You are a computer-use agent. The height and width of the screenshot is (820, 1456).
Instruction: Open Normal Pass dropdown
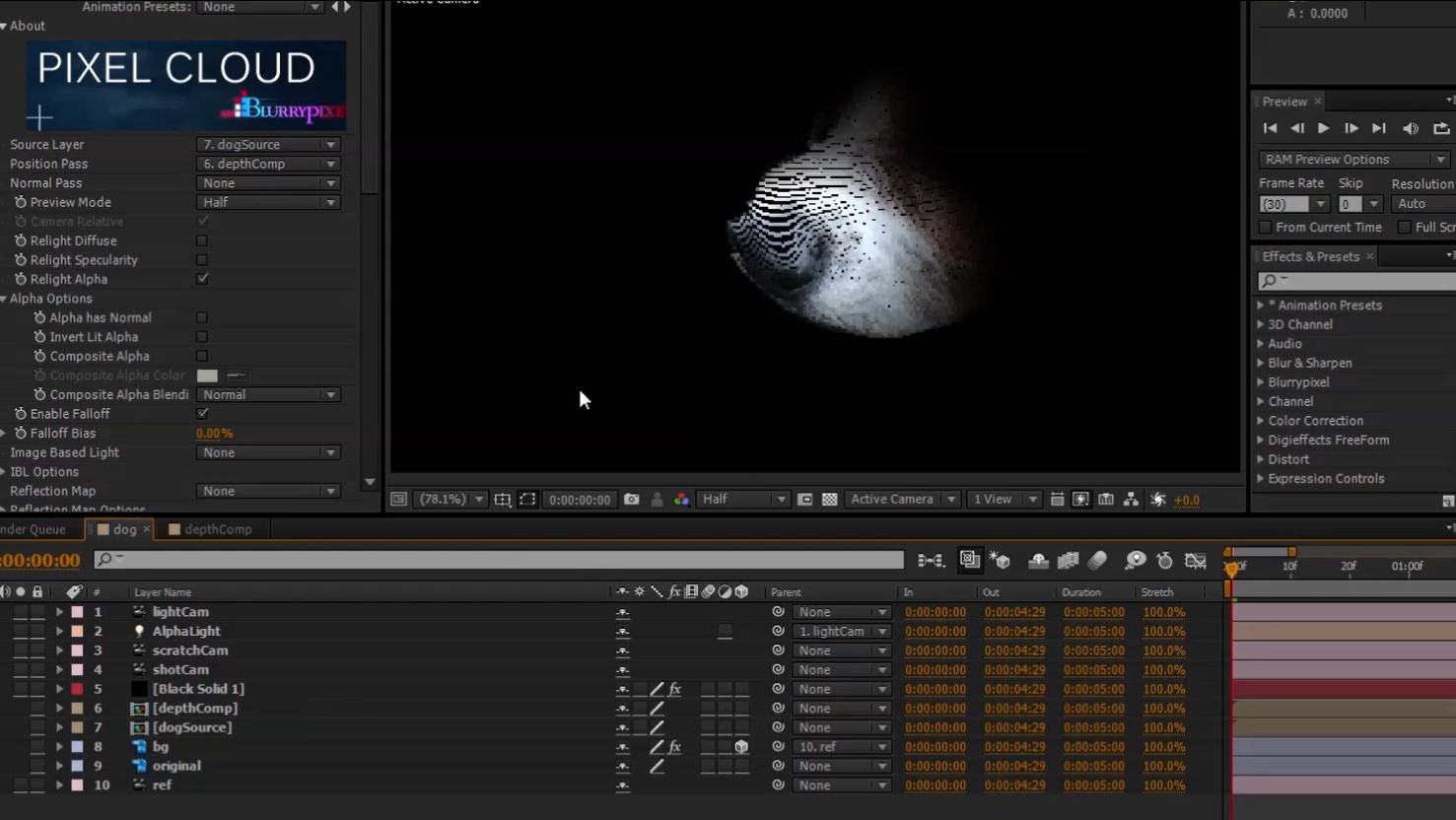pos(268,183)
